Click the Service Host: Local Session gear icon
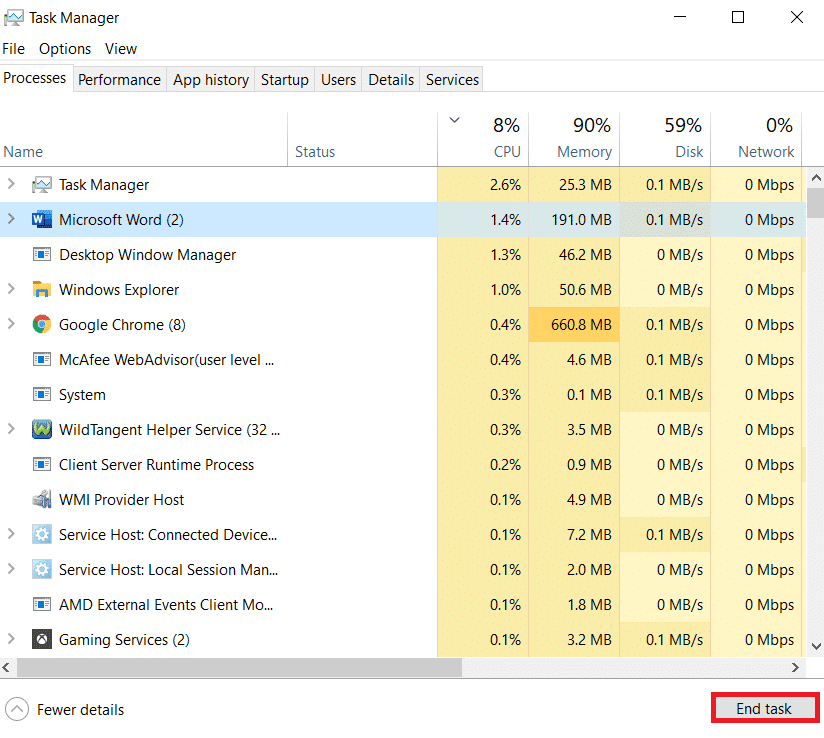 42,570
